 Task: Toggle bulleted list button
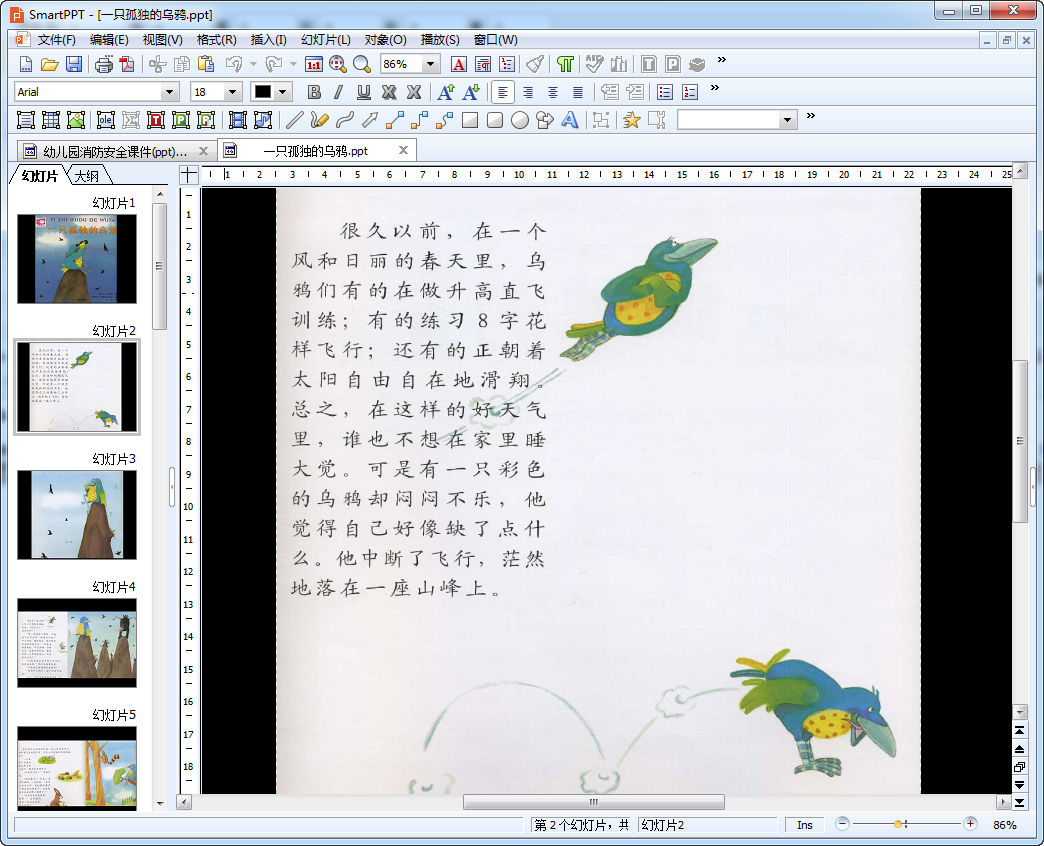tap(664, 92)
